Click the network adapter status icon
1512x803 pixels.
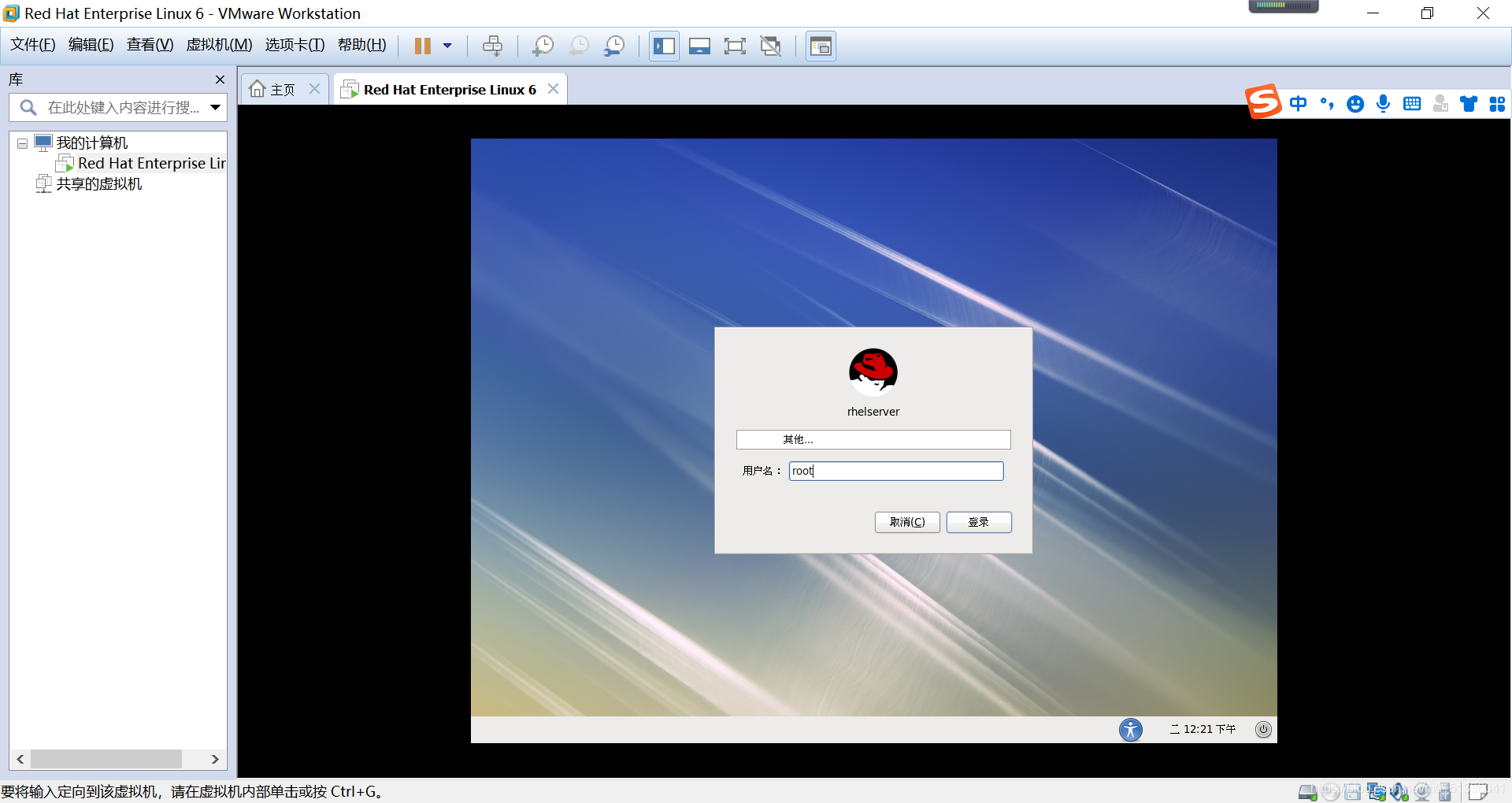(1377, 791)
